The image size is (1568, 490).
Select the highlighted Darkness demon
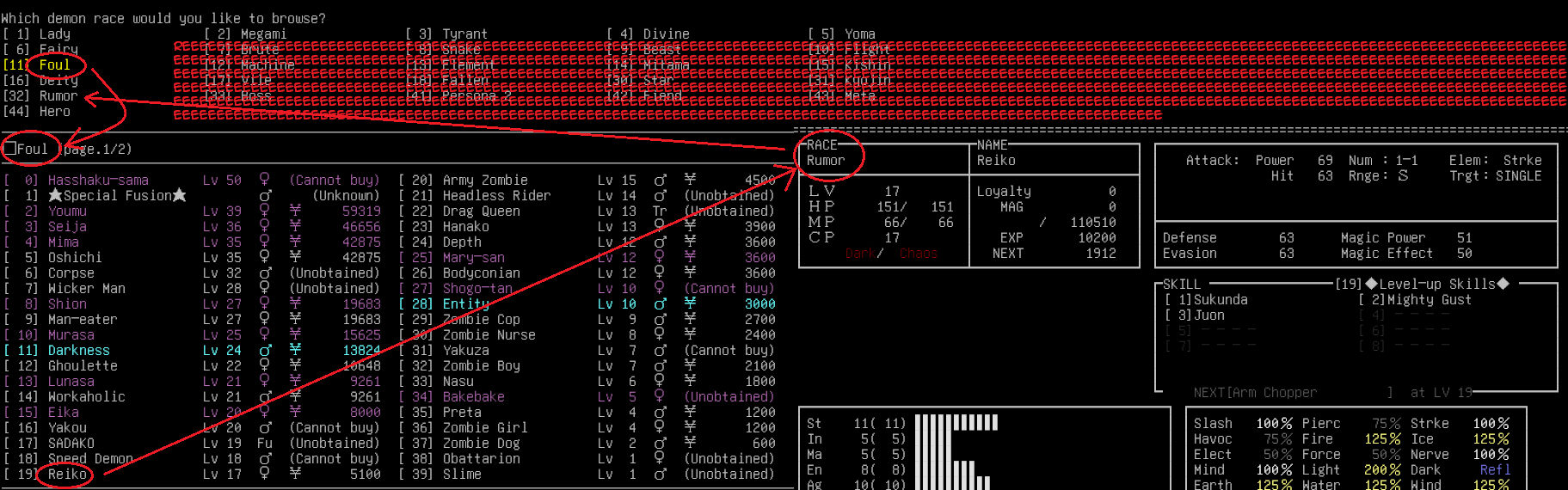[x=191, y=351]
